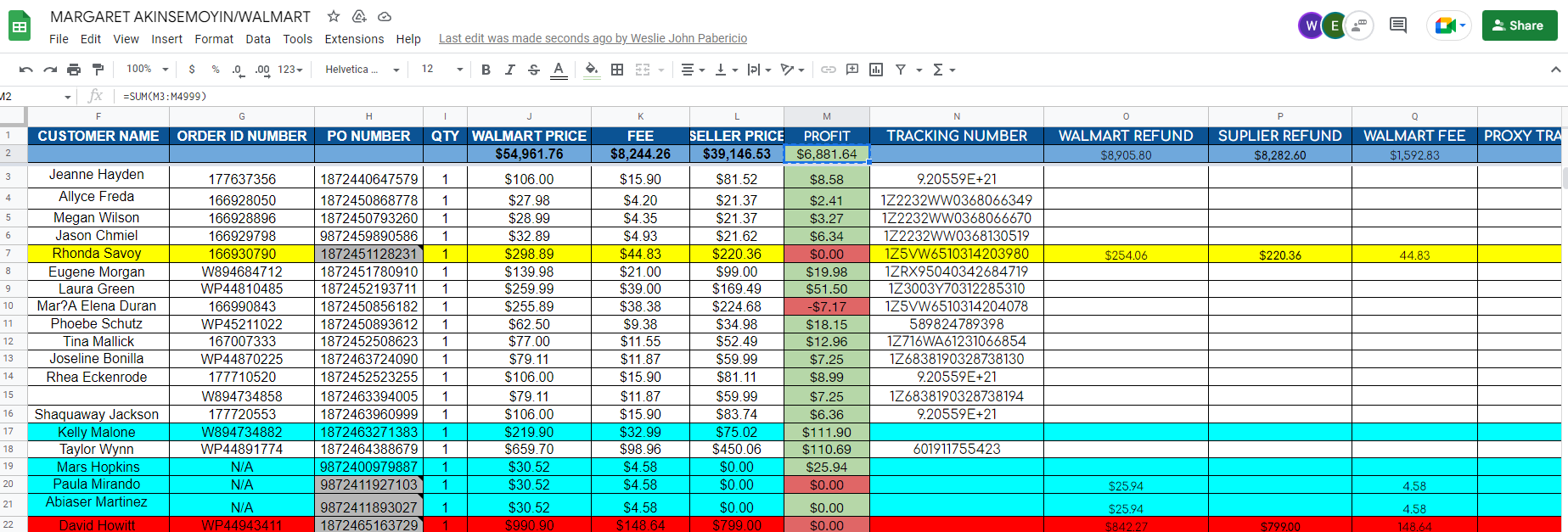Open the Help menu
The width and height of the screenshot is (1568, 532).
tap(408, 39)
